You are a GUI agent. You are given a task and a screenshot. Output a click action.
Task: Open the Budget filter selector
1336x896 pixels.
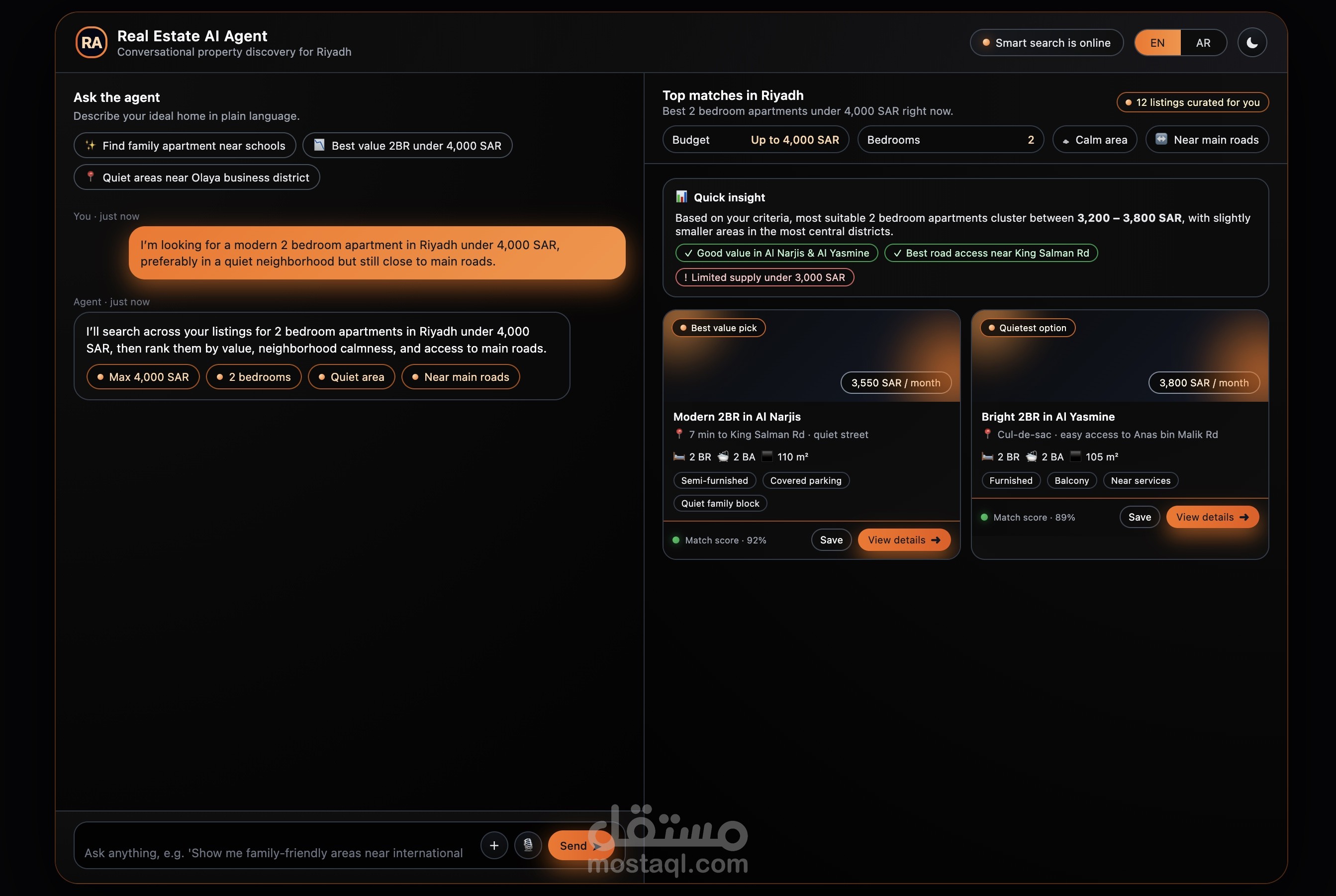tap(755, 140)
